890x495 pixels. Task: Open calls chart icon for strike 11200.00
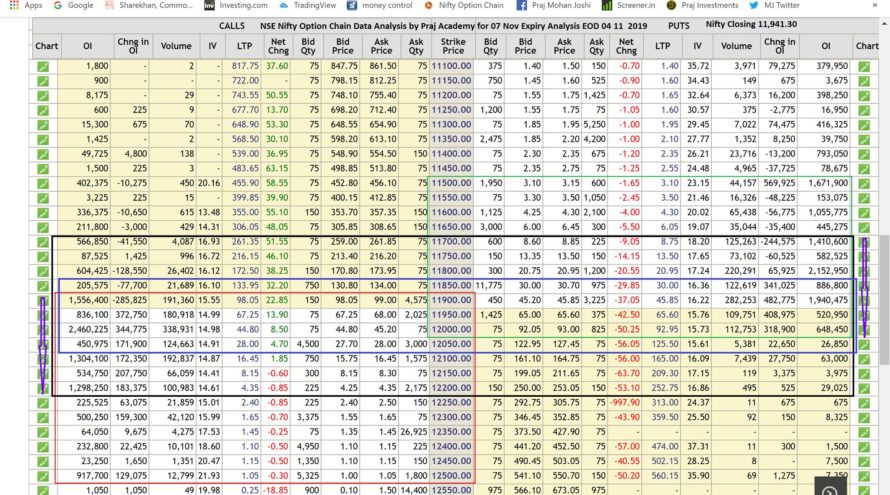pyautogui.click(x=43, y=96)
